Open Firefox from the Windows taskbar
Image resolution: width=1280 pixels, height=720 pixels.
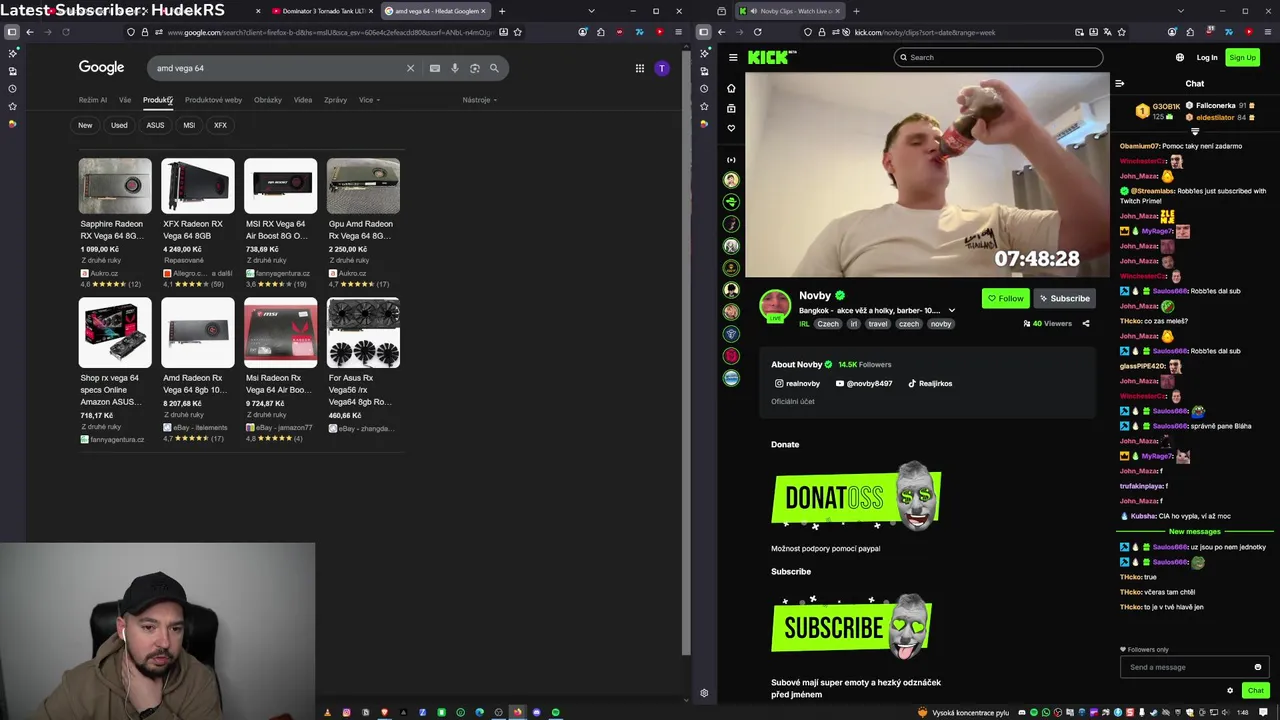click(x=518, y=712)
